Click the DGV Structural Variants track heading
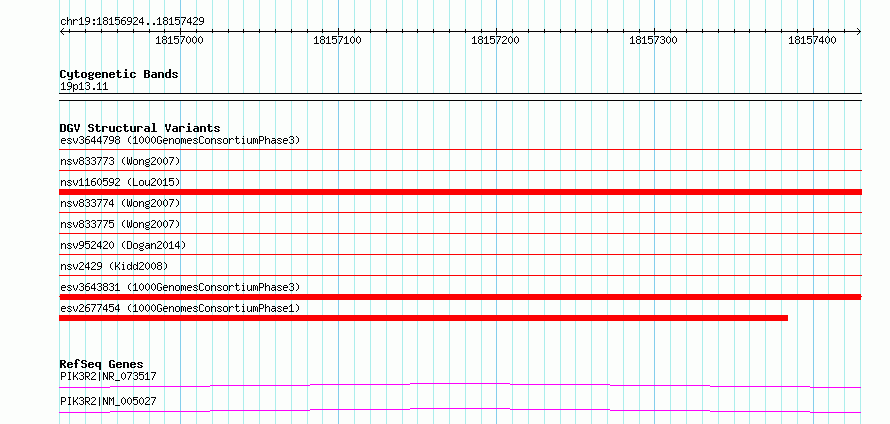Viewport: 890px width, 424px height. pos(140,128)
